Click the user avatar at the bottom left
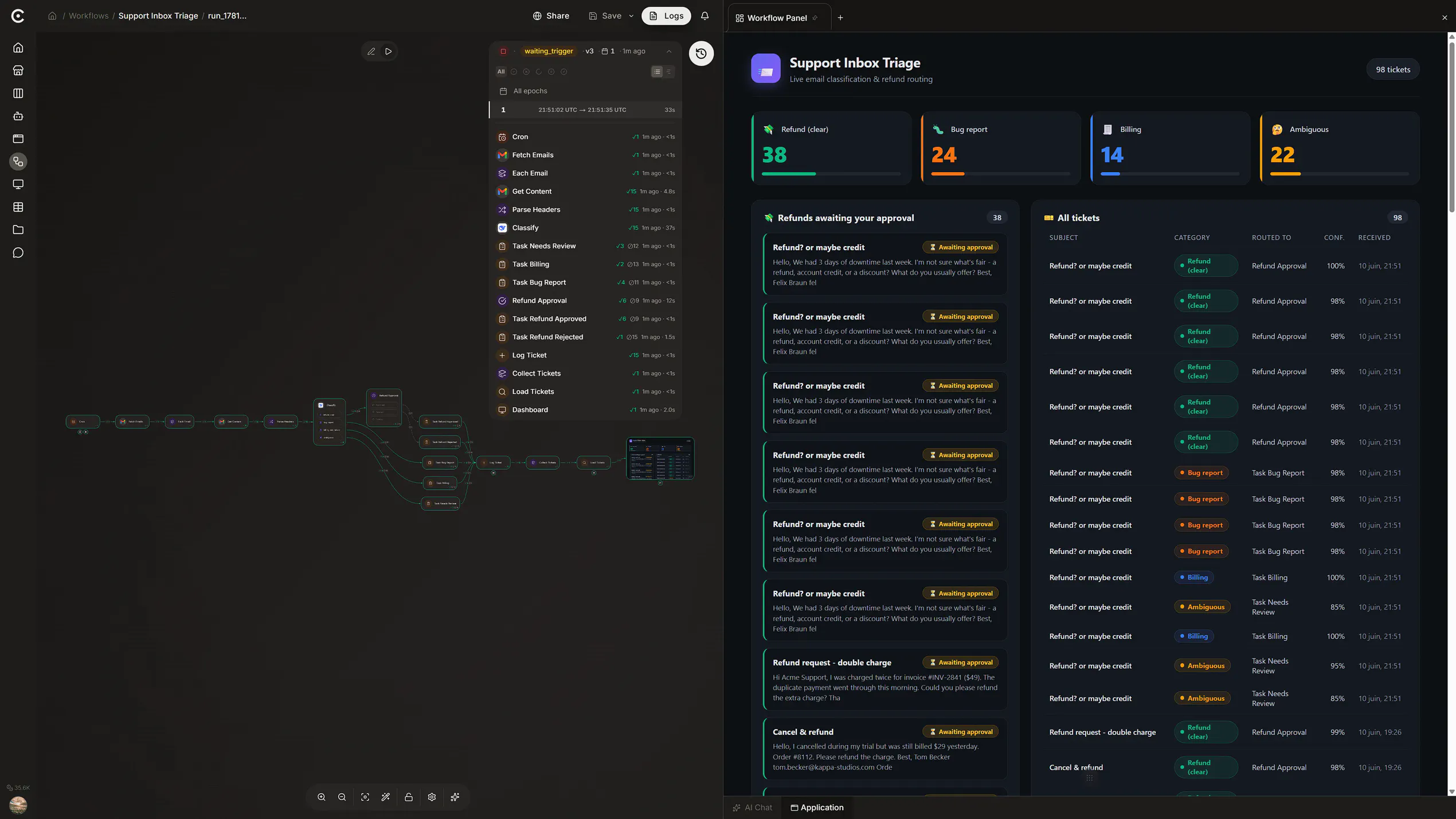The height and width of the screenshot is (819, 1456). (x=18, y=805)
